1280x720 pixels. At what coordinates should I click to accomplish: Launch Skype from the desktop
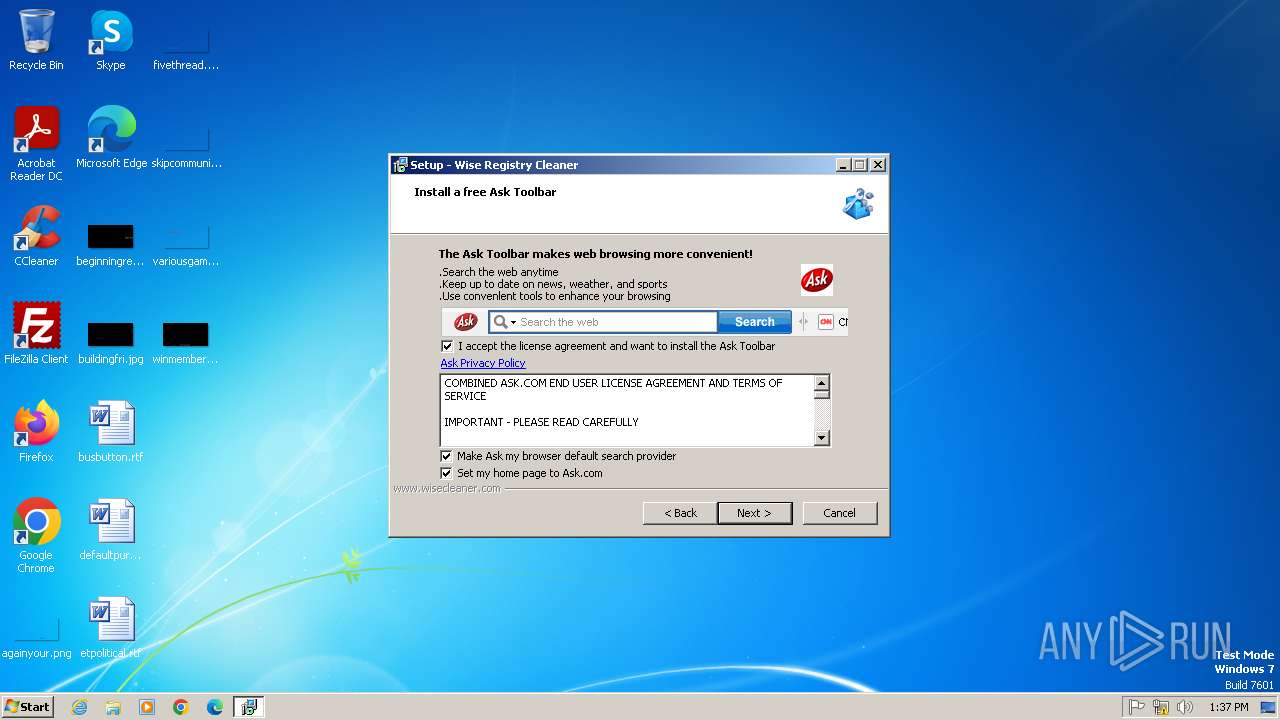pyautogui.click(x=110, y=40)
